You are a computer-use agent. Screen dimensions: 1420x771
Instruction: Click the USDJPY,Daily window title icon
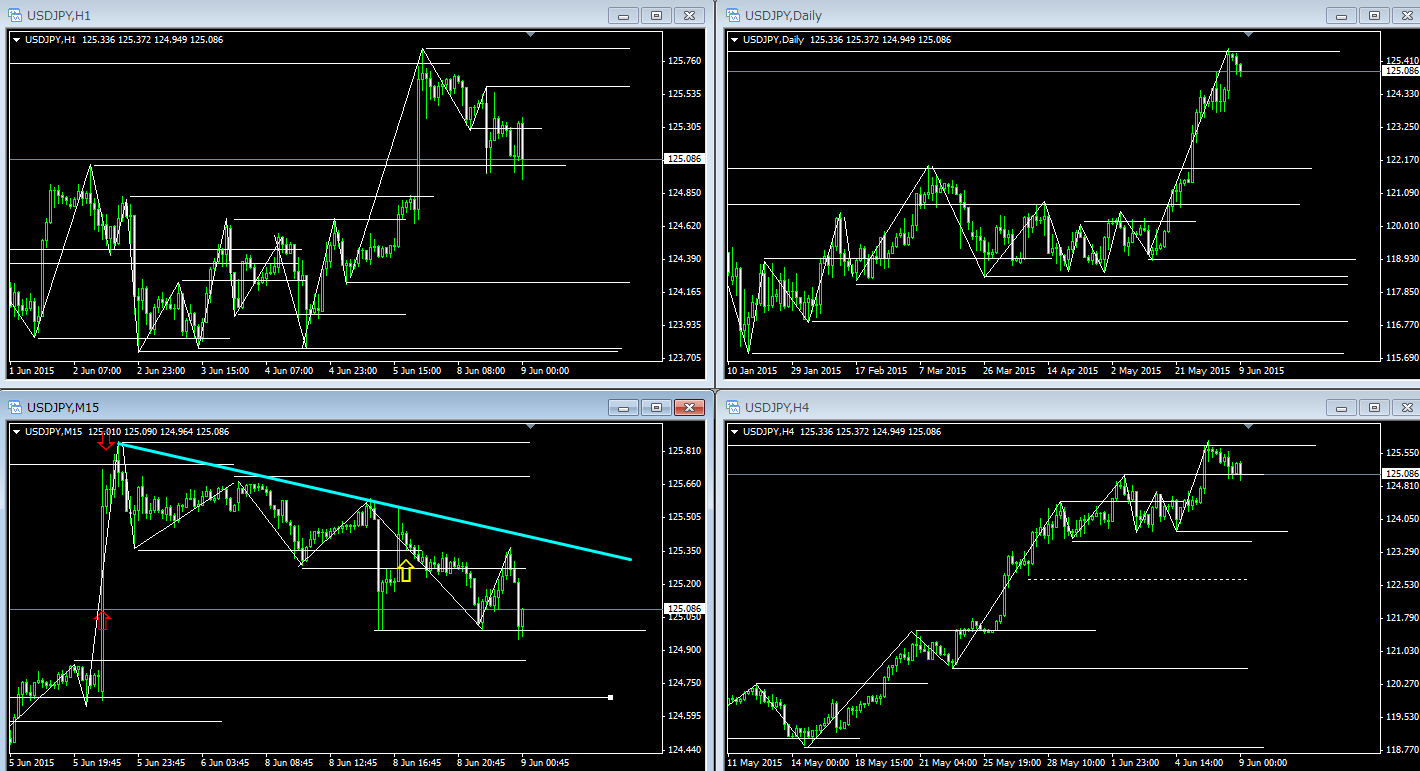point(733,15)
